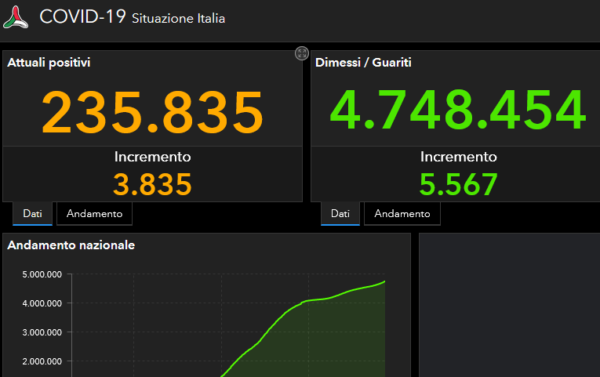Expand the Attuali positivi panel with maximize icon
Screen dimensions: 600x377
pos(302,53)
